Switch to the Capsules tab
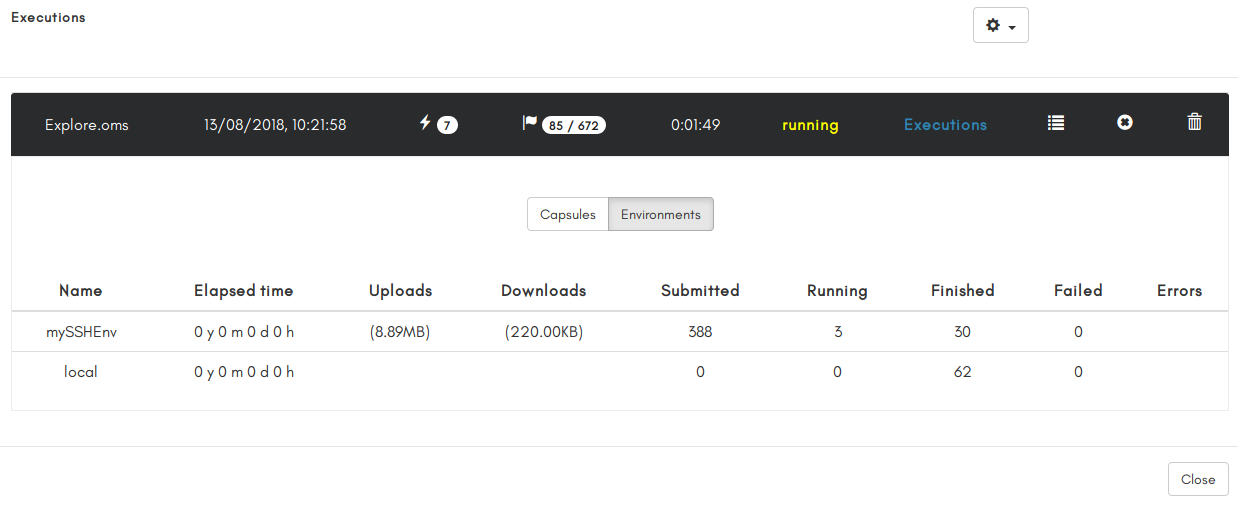Screen dimensions: 1238x508 pos(568,214)
